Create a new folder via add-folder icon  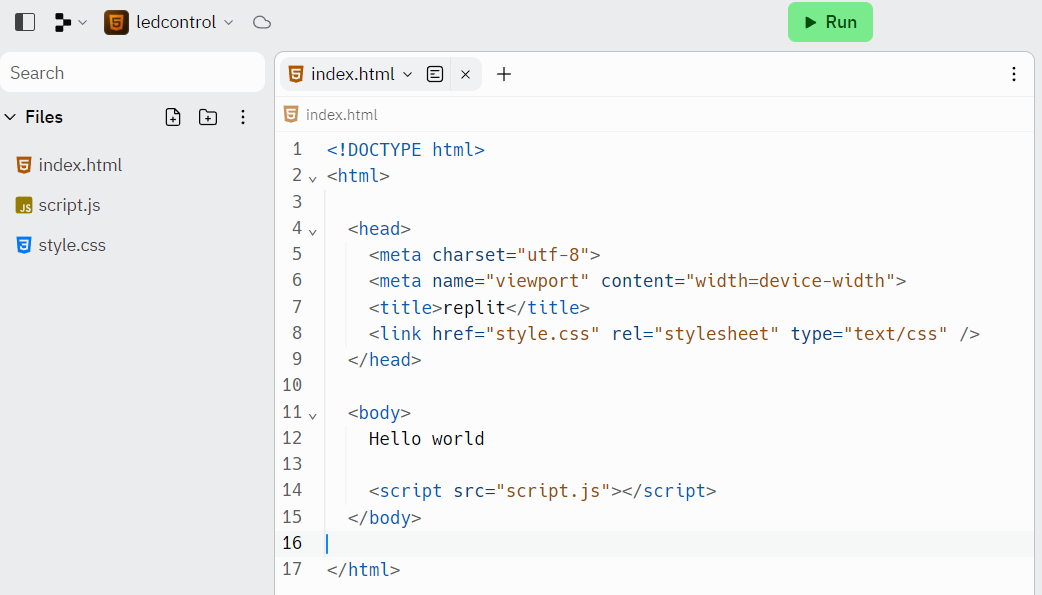point(208,117)
